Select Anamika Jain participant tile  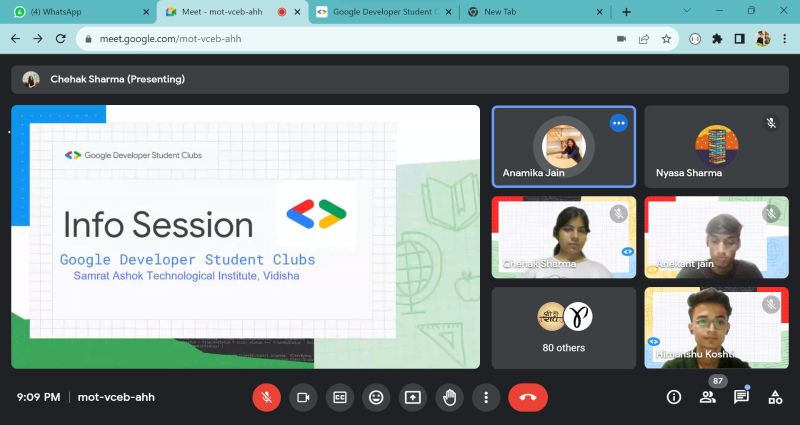(564, 147)
